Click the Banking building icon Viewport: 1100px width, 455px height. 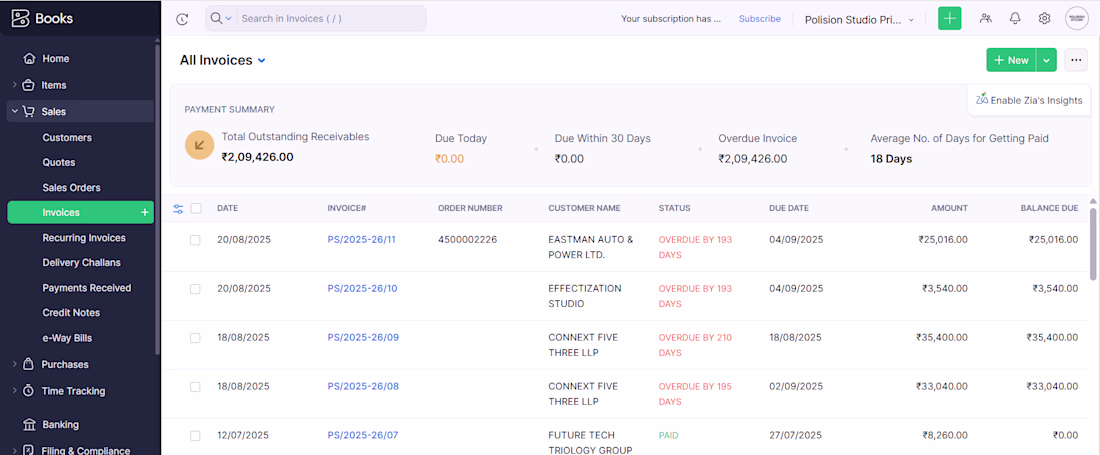click(29, 425)
